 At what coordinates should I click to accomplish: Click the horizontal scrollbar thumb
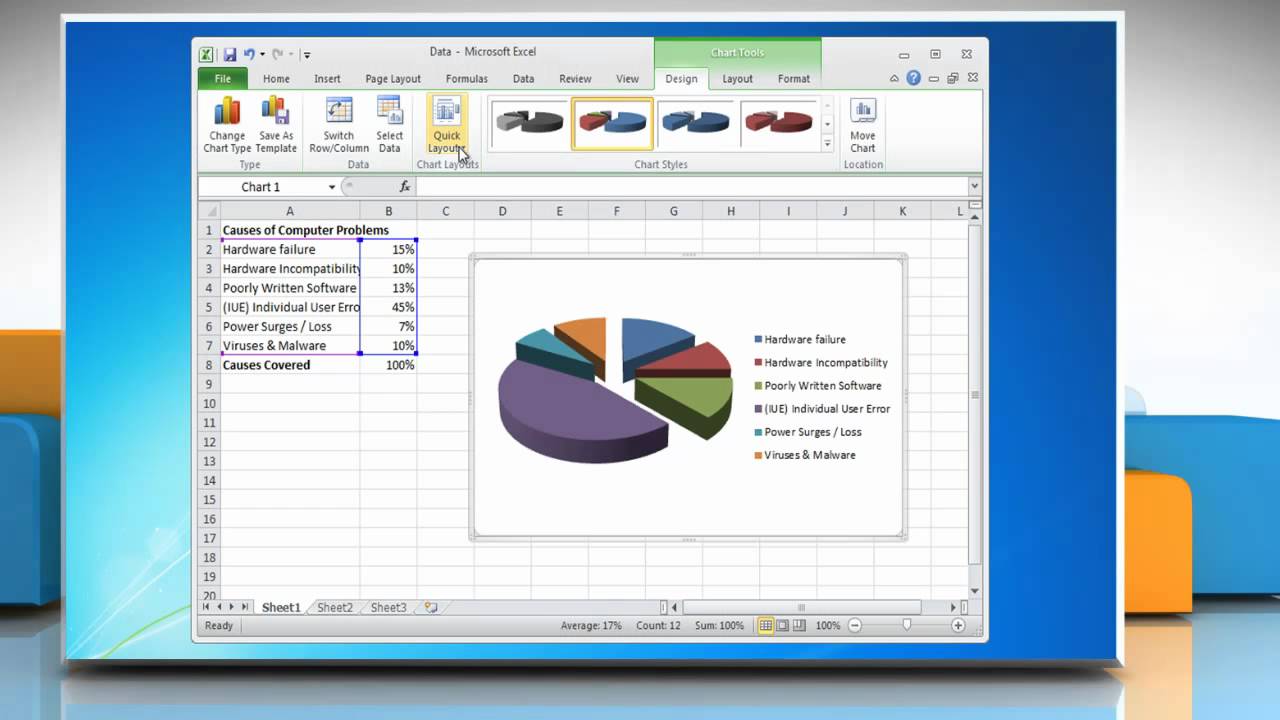click(x=801, y=607)
